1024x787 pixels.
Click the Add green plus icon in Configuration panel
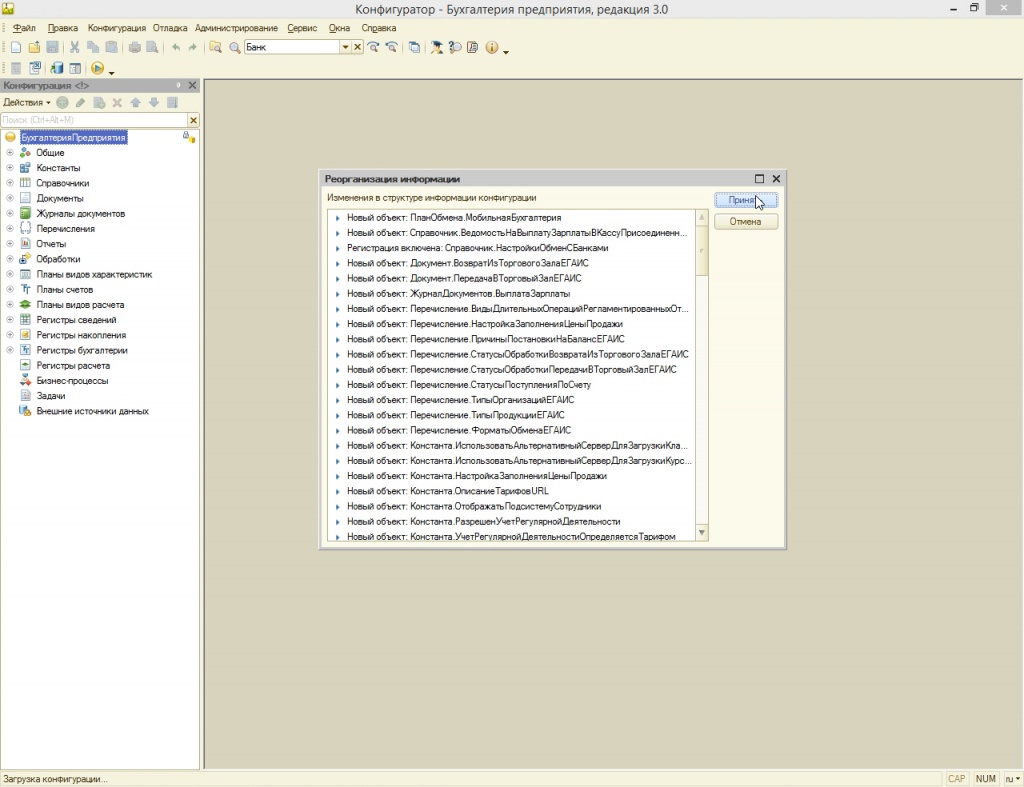click(x=62, y=103)
